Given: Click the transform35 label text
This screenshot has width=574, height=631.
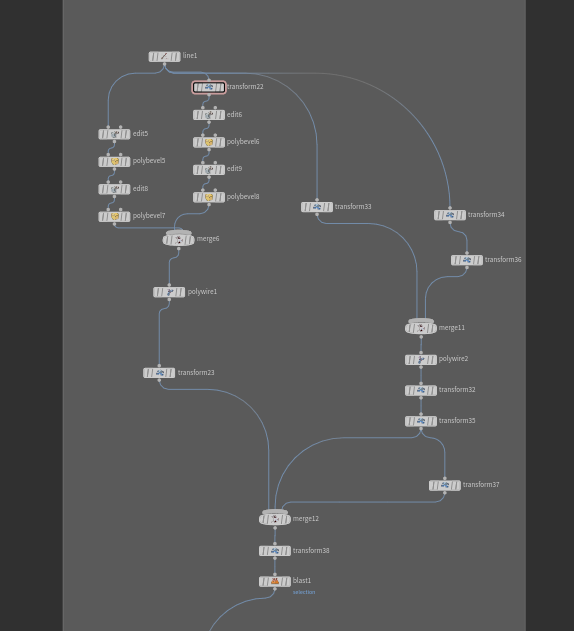Looking at the screenshot, I should [457, 421].
